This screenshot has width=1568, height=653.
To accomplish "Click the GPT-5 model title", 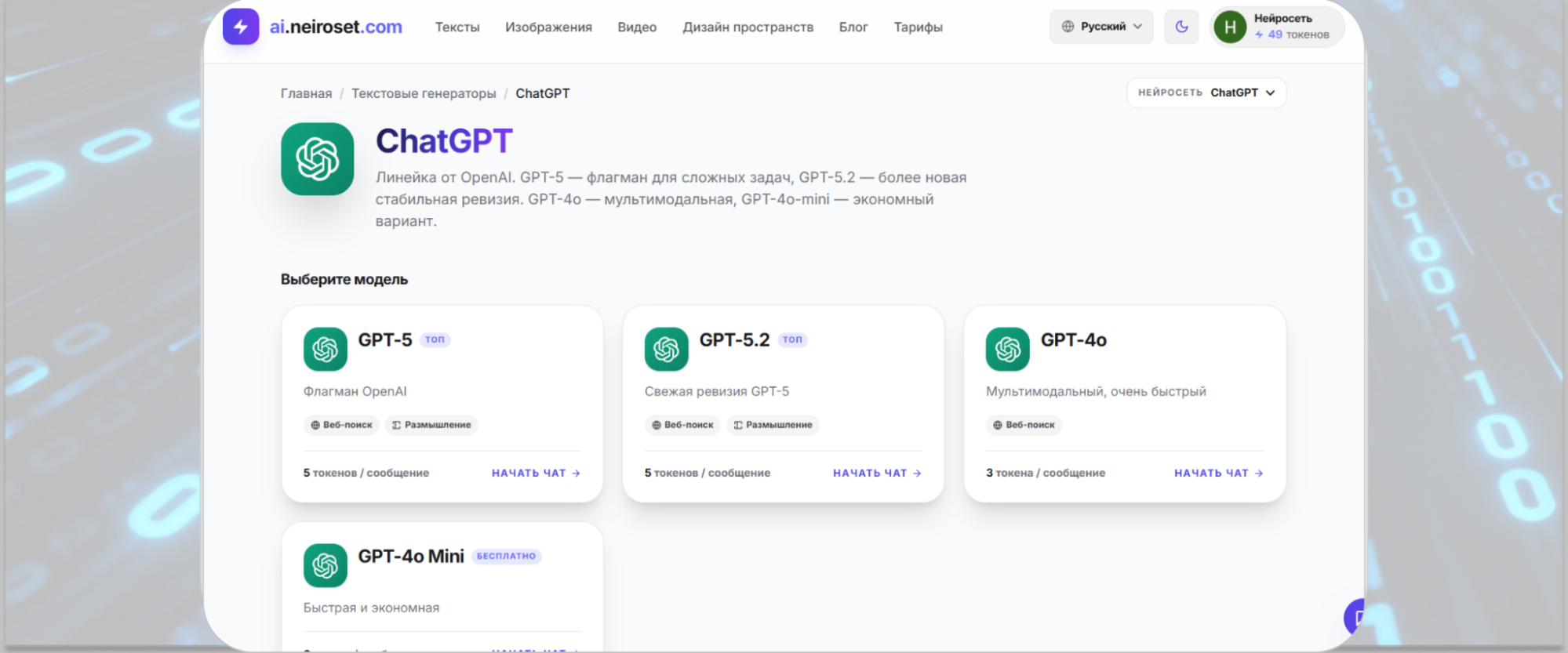I will (x=385, y=339).
